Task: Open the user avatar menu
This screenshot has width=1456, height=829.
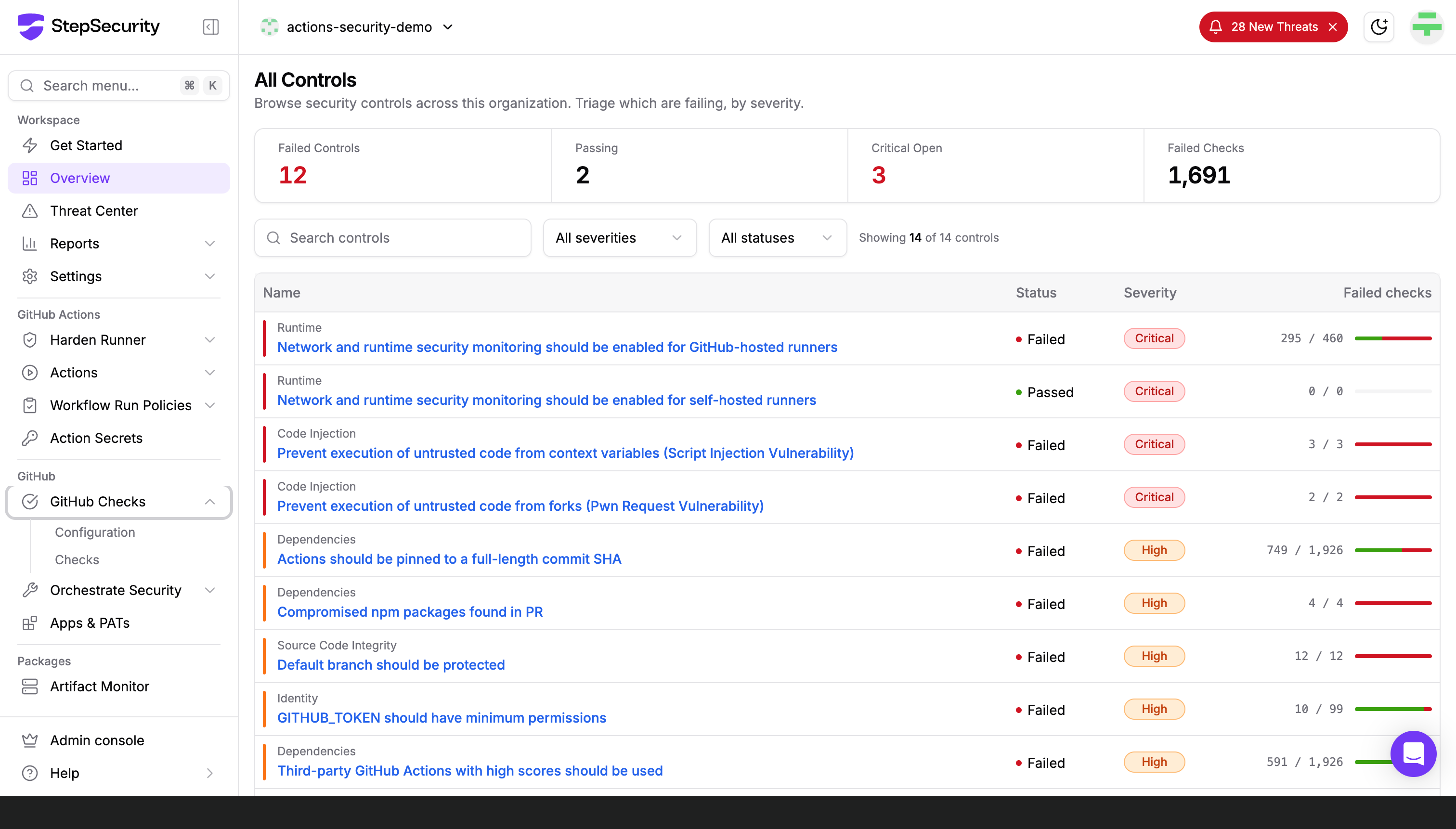Action: [x=1427, y=27]
